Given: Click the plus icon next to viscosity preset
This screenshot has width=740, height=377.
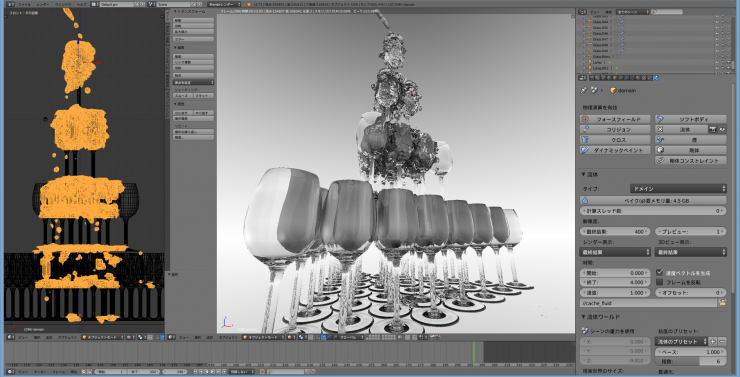Looking at the screenshot, I should coord(713,341).
